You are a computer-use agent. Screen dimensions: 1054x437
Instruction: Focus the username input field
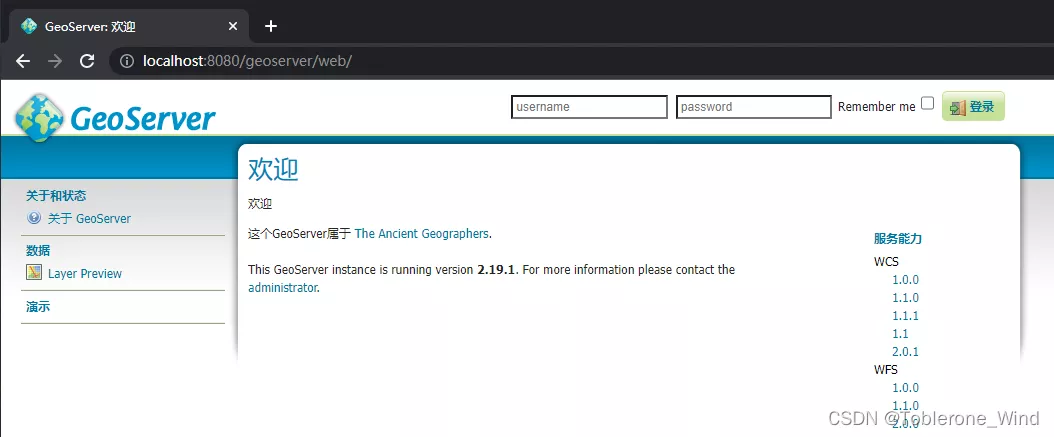(x=589, y=107)
